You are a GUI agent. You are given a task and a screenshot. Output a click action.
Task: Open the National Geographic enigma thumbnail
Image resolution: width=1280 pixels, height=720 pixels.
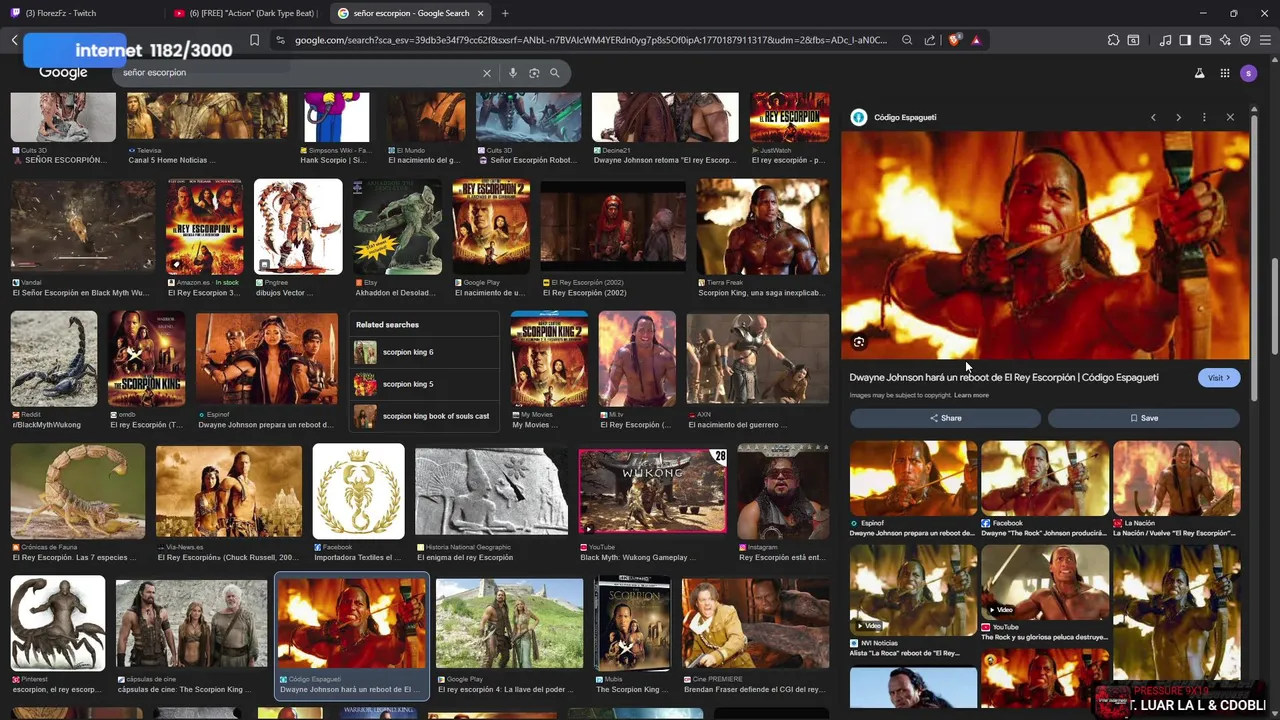(491, 491)
